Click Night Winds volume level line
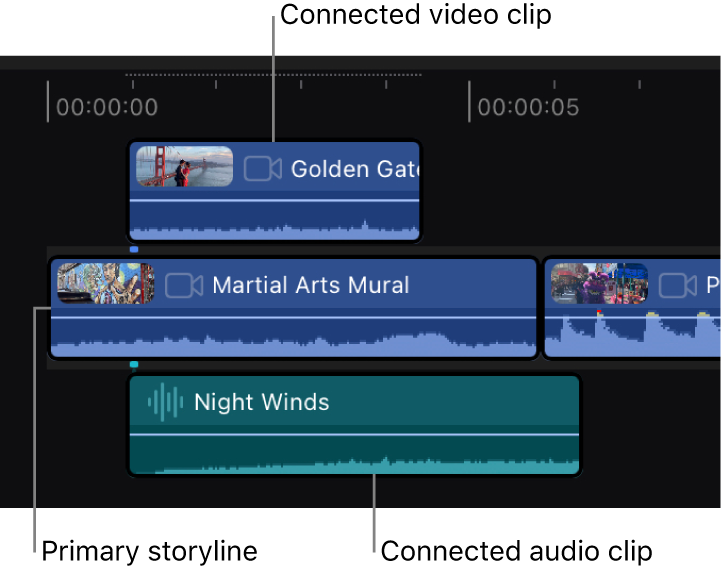 pos(354,434)
